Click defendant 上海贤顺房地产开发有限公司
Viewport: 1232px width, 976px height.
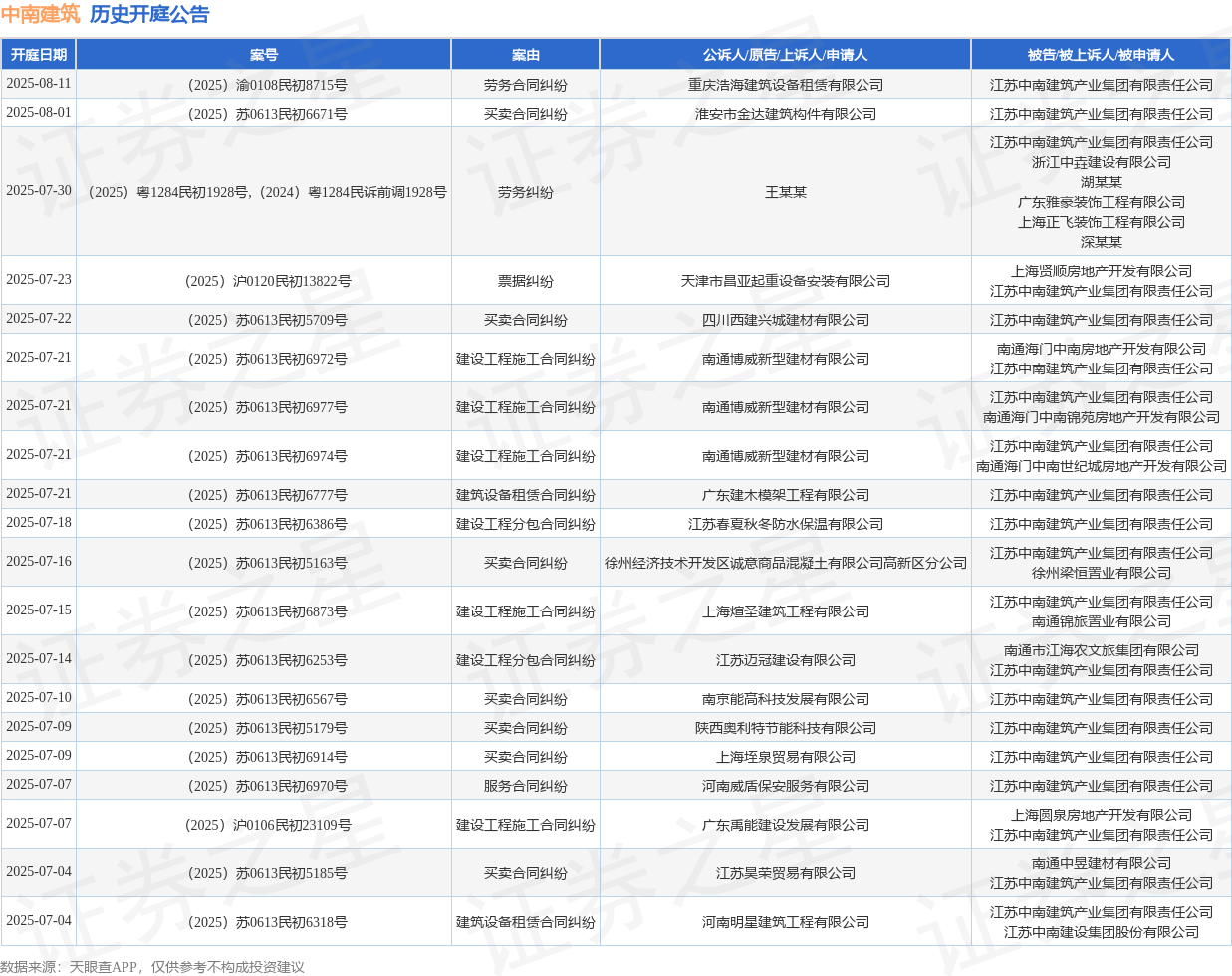[x=1102, y=271]
